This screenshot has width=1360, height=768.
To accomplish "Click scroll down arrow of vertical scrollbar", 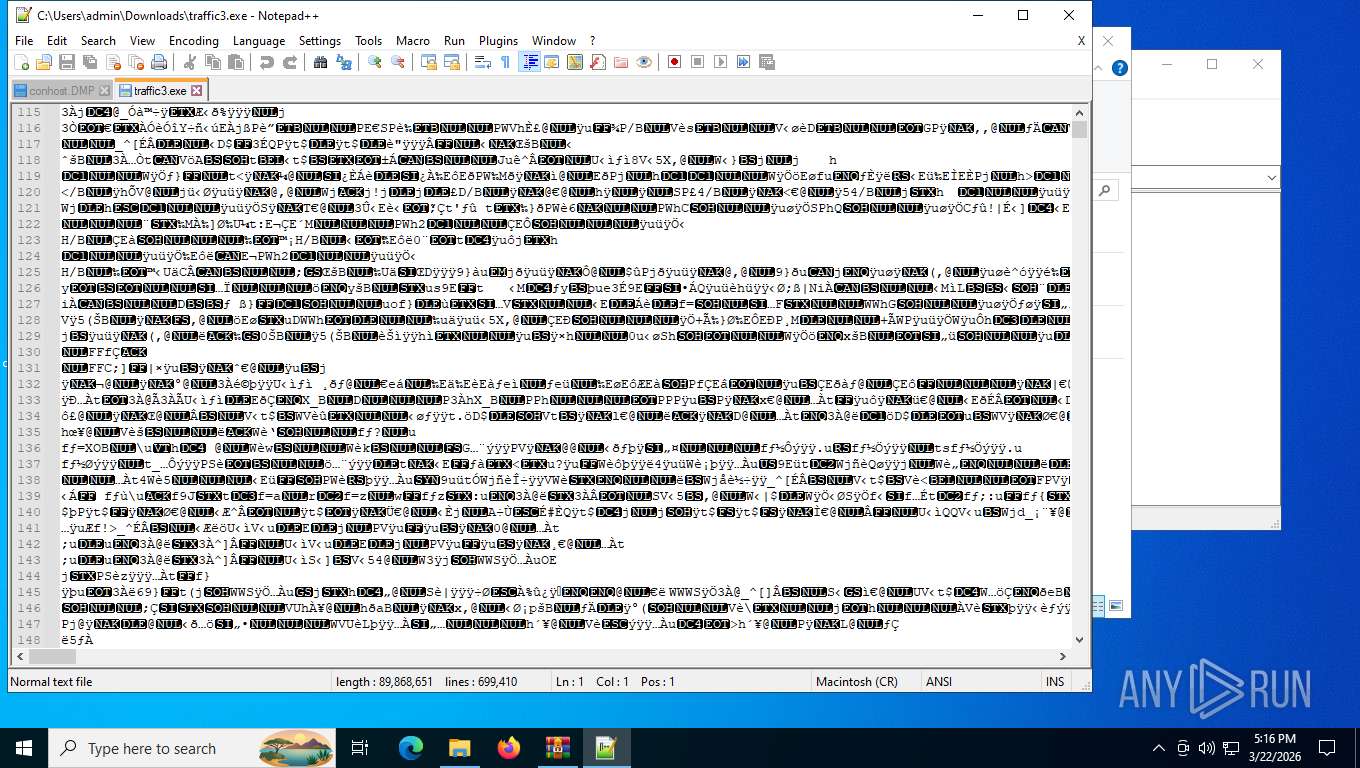I will 1079,640.
